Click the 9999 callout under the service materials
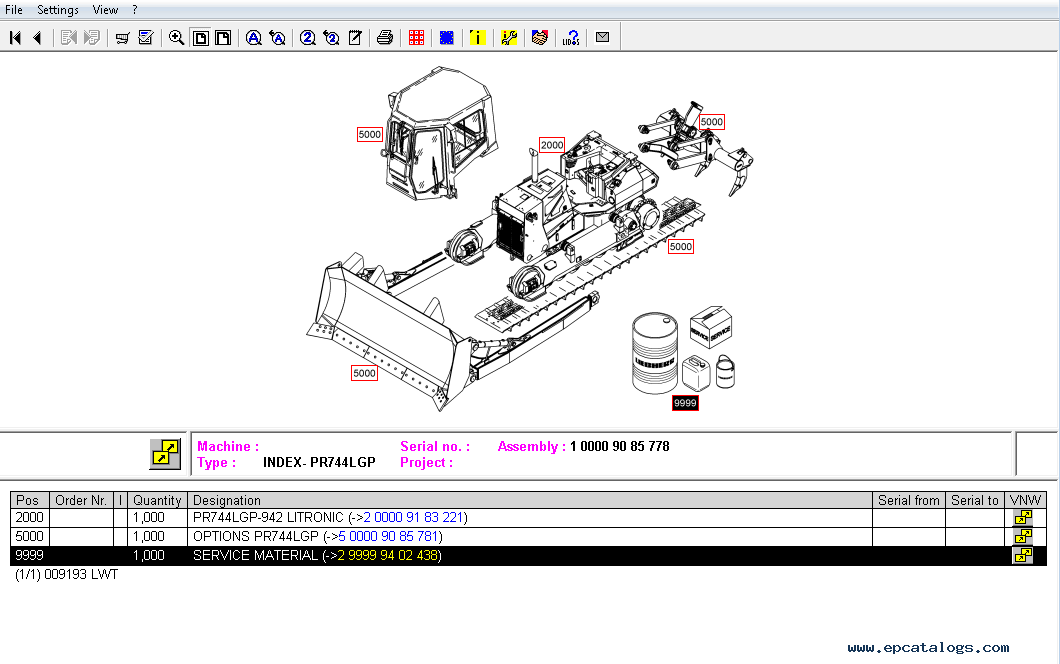The width and height of the screenshot is (1060, 664). (x=685, y=403)
